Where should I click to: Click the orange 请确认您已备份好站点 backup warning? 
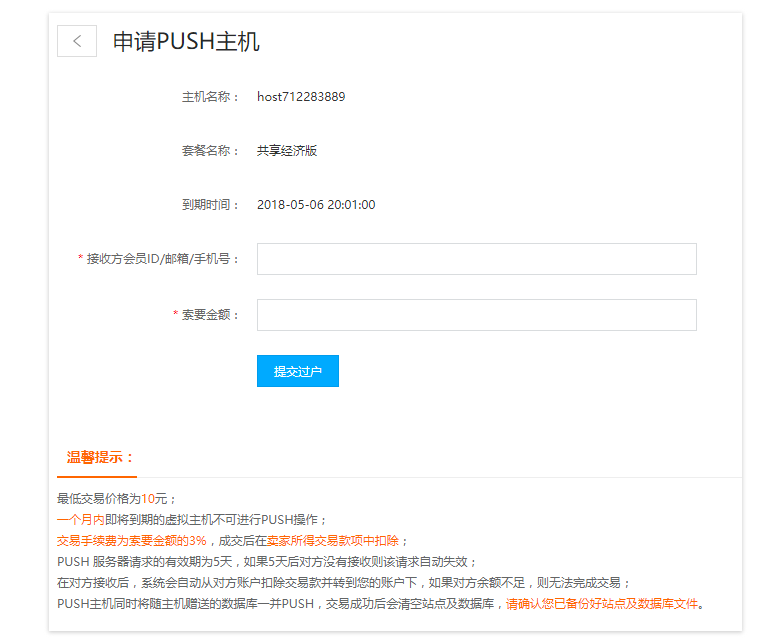click(601, 603)
